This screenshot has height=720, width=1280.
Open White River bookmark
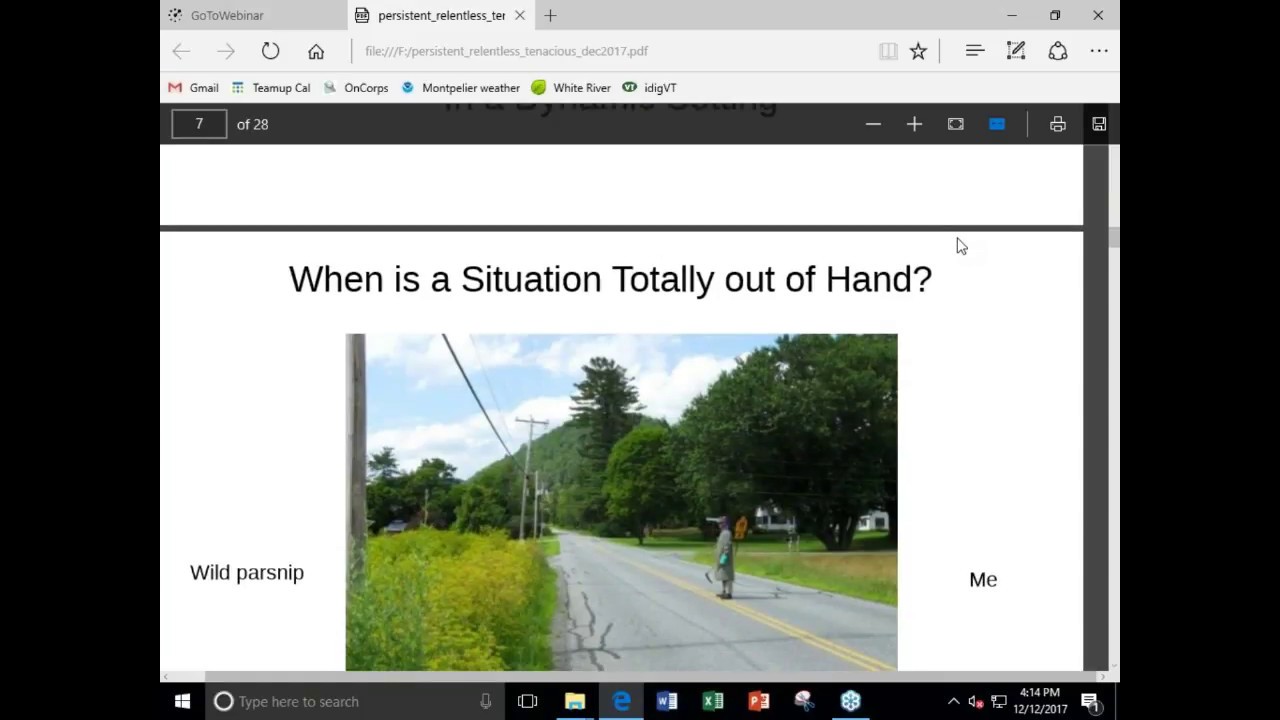(571, 88)
